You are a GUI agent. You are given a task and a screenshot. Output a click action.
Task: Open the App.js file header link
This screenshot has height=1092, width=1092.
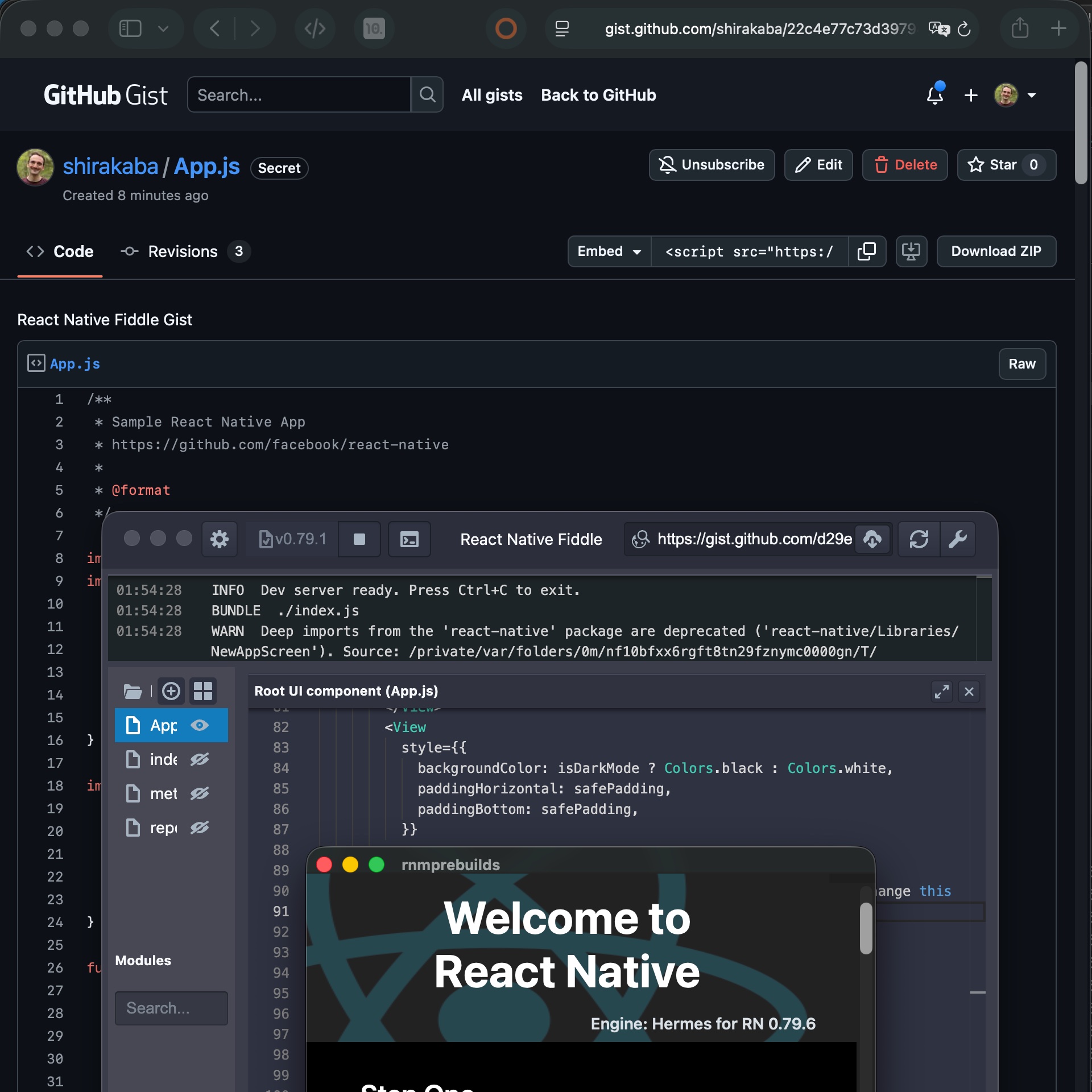(x=75, y=364)
